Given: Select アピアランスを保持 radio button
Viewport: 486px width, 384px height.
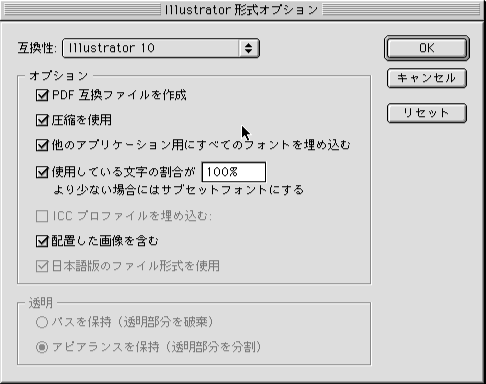Looking at the screenshot, I should click(x=42, y=347).
